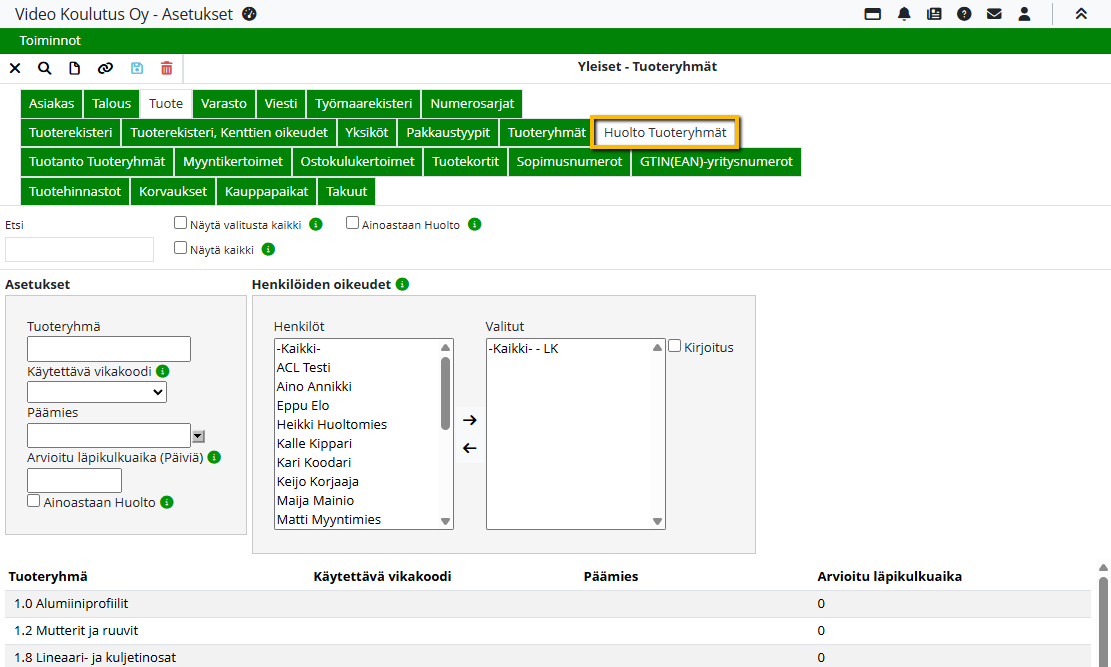Open the messages envelope icon

tap(994, 14)
